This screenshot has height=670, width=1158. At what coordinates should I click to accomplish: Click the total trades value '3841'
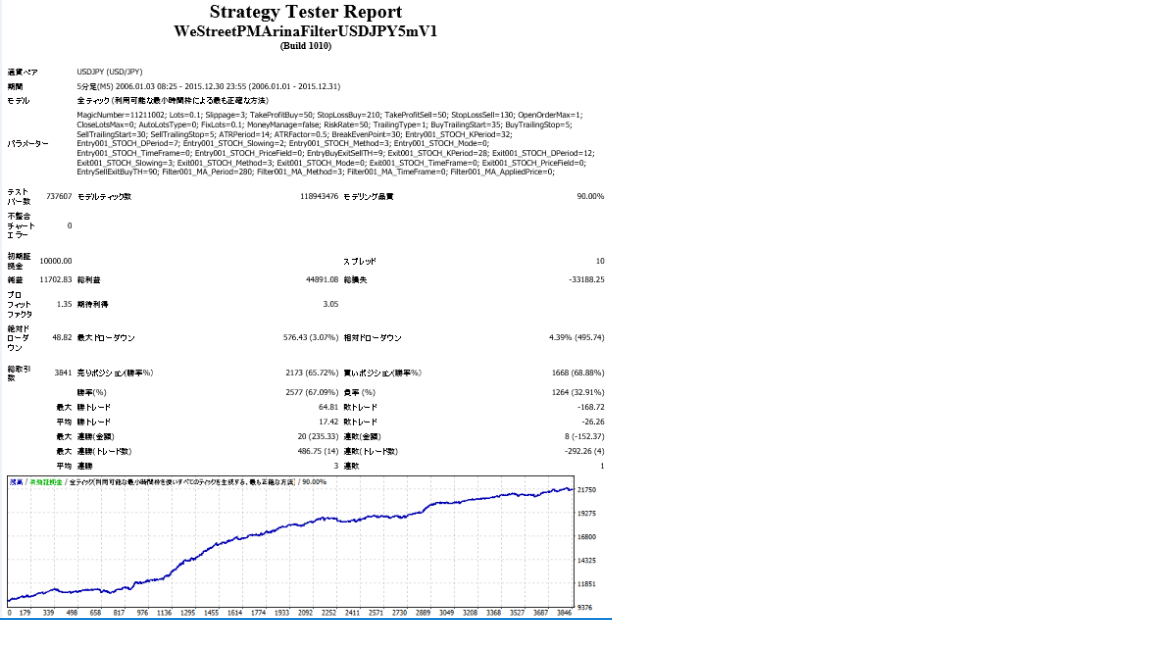(64, 373)
